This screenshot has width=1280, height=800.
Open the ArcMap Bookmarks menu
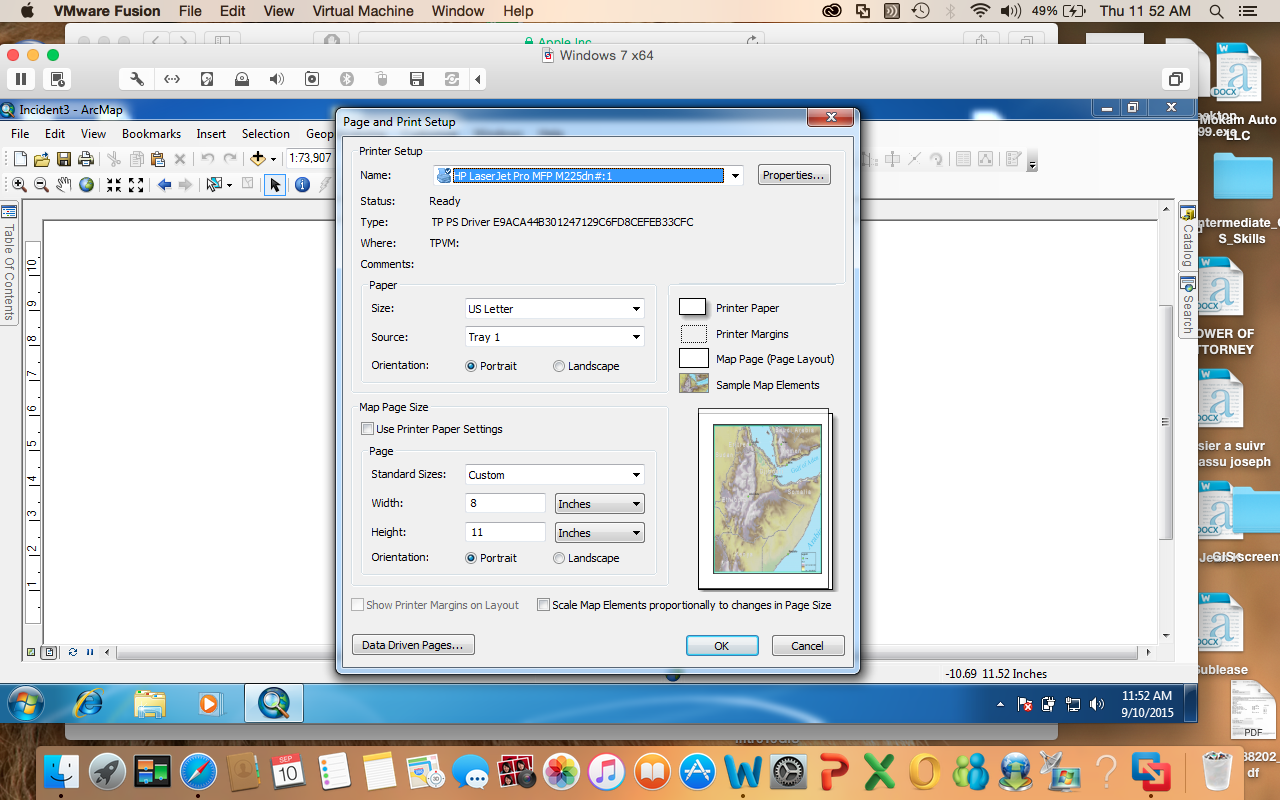click(x=151, y=133)
